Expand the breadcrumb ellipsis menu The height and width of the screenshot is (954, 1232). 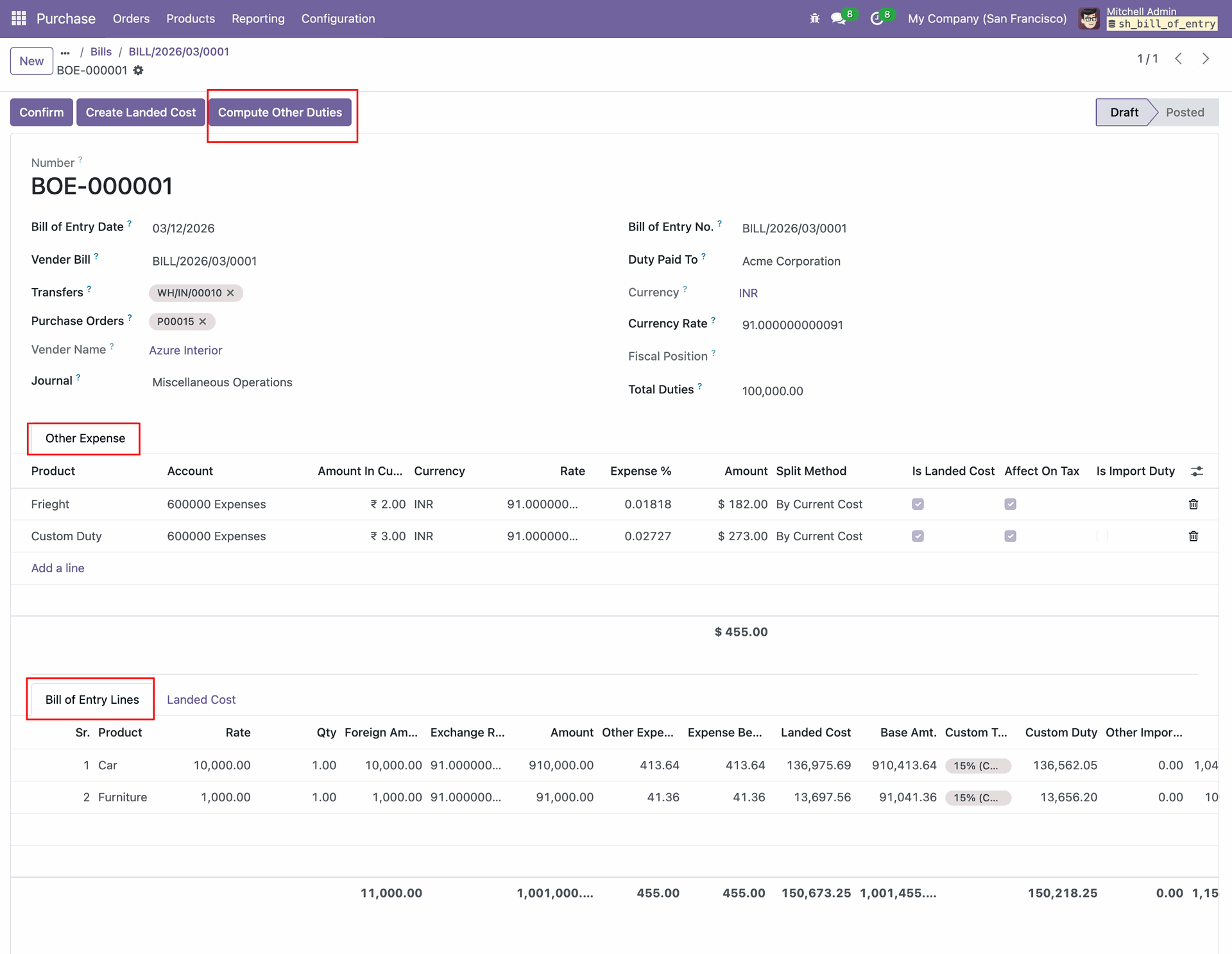tap(65, 52)
